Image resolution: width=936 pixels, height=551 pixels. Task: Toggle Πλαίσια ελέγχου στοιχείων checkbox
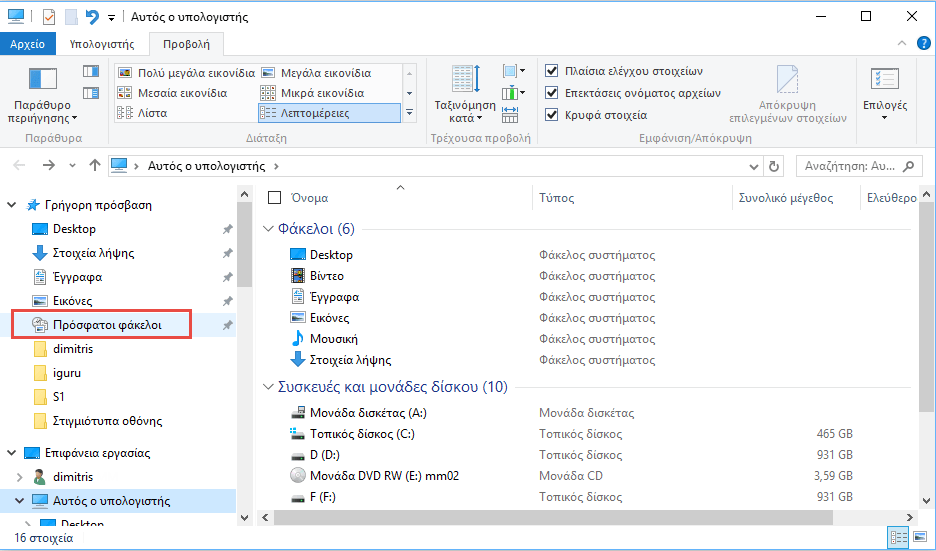(x=552, y=71)
